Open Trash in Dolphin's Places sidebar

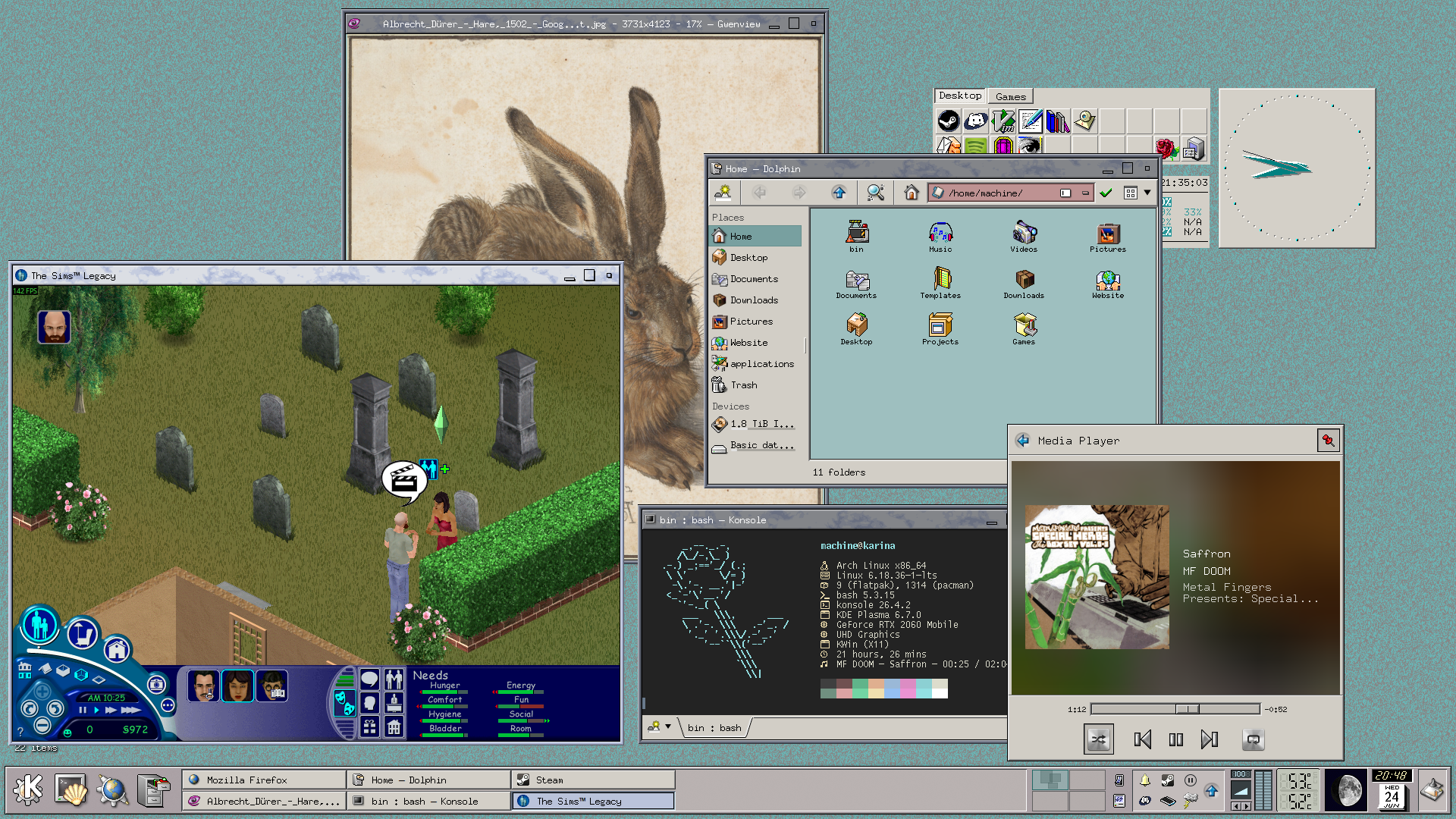click(x=755, y=385)
